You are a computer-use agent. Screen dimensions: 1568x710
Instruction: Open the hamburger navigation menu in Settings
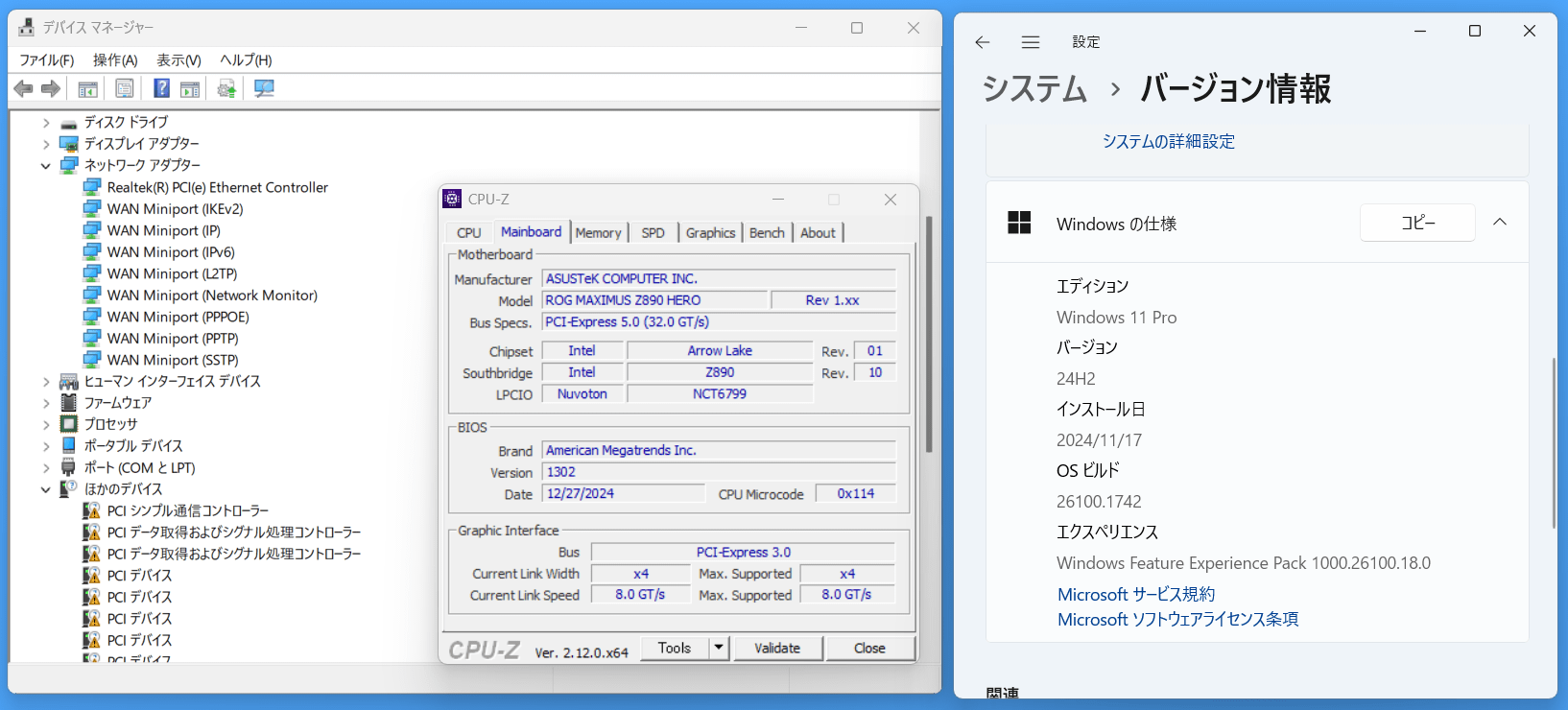1031,42
